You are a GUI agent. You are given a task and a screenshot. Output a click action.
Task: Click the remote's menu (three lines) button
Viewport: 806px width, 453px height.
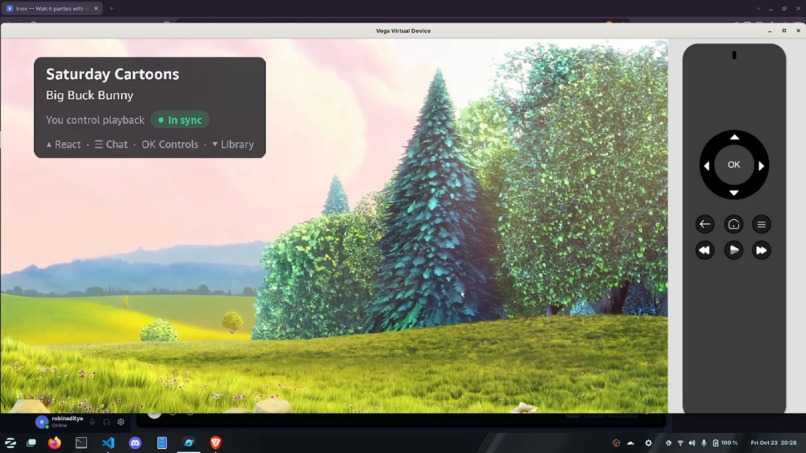pos(761,224)
